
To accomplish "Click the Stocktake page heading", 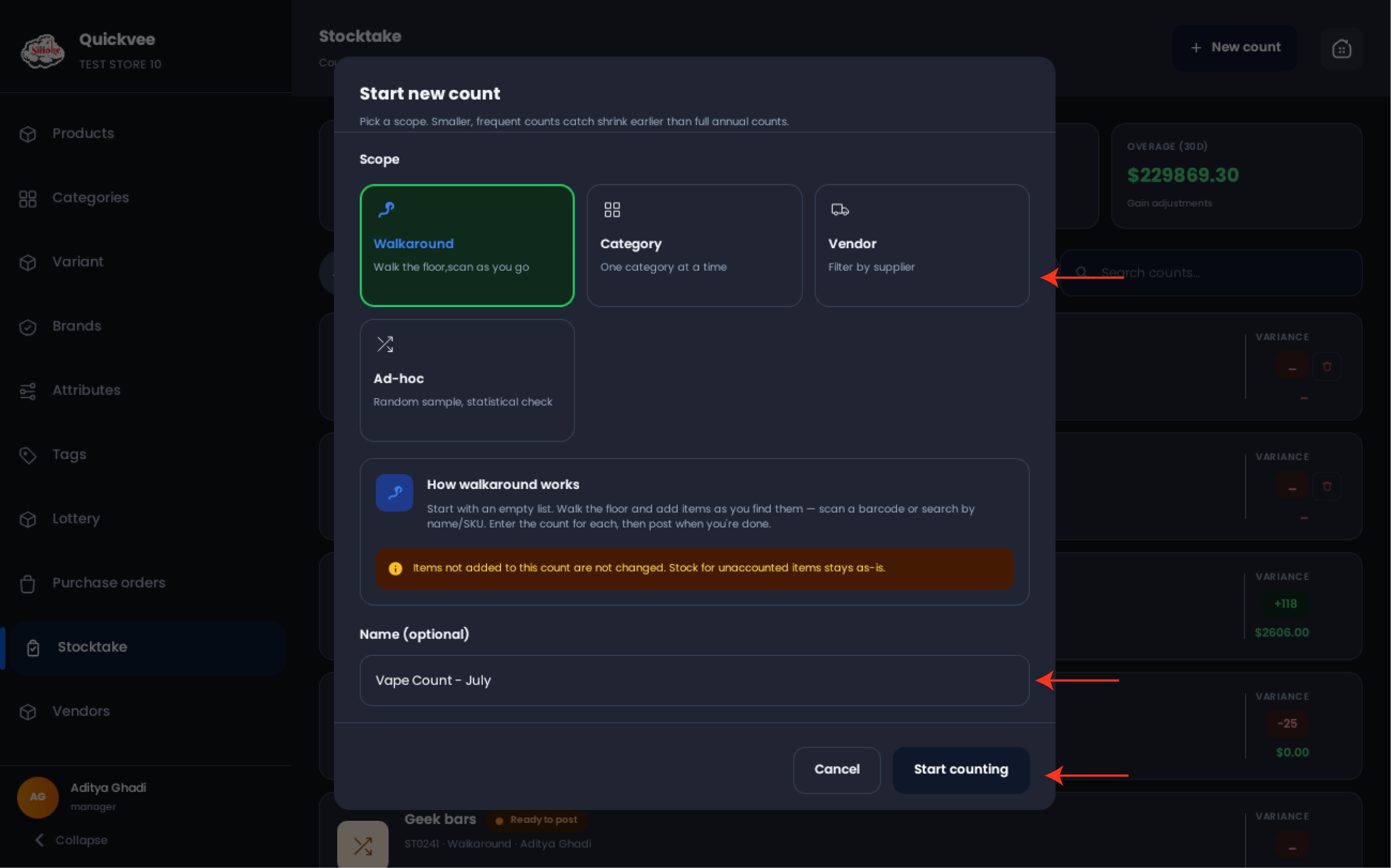I will point(360,36).
